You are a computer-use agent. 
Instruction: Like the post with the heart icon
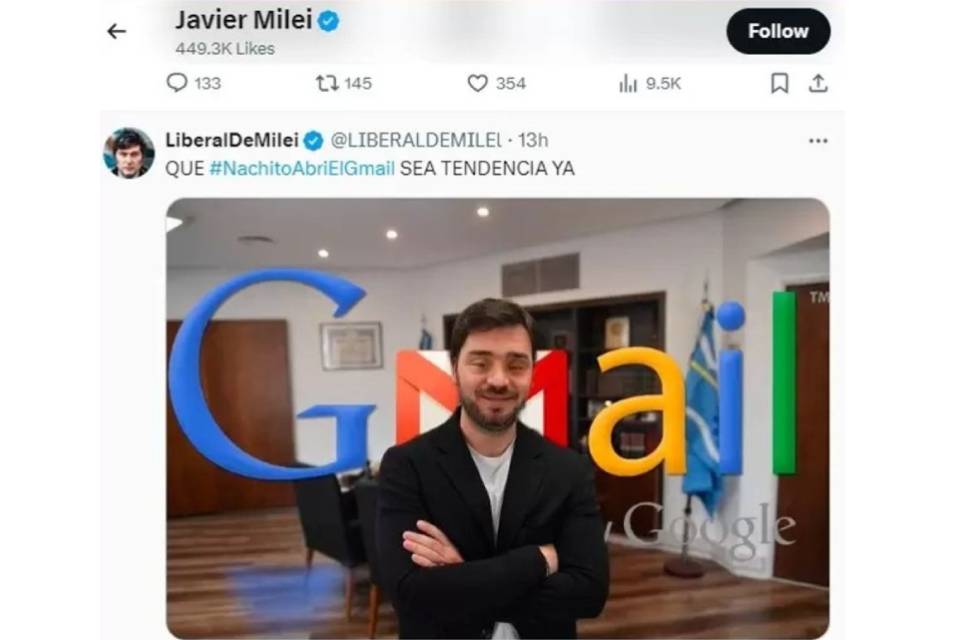click(x=478, y=83)
